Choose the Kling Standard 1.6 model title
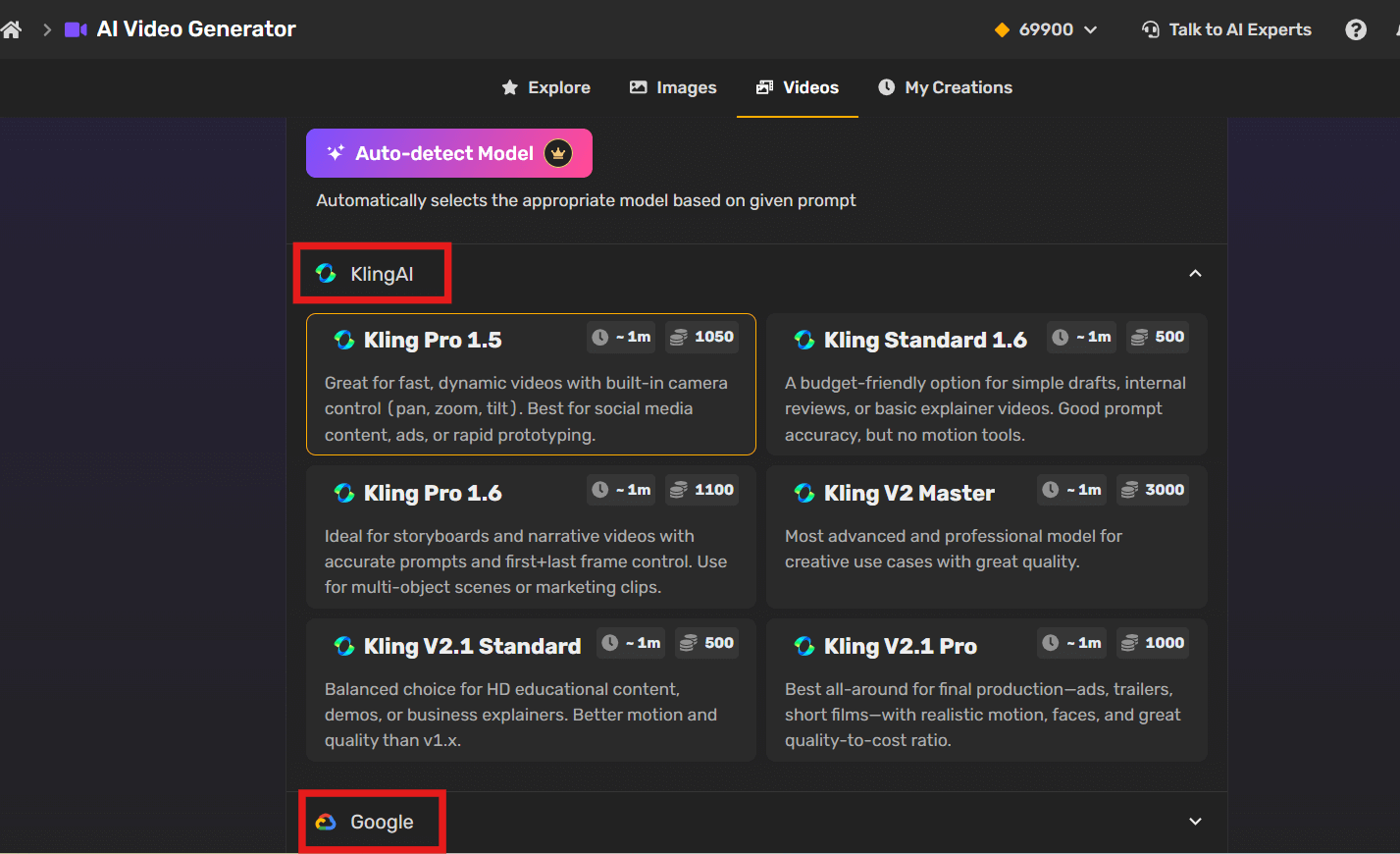 tap(925, 340)
